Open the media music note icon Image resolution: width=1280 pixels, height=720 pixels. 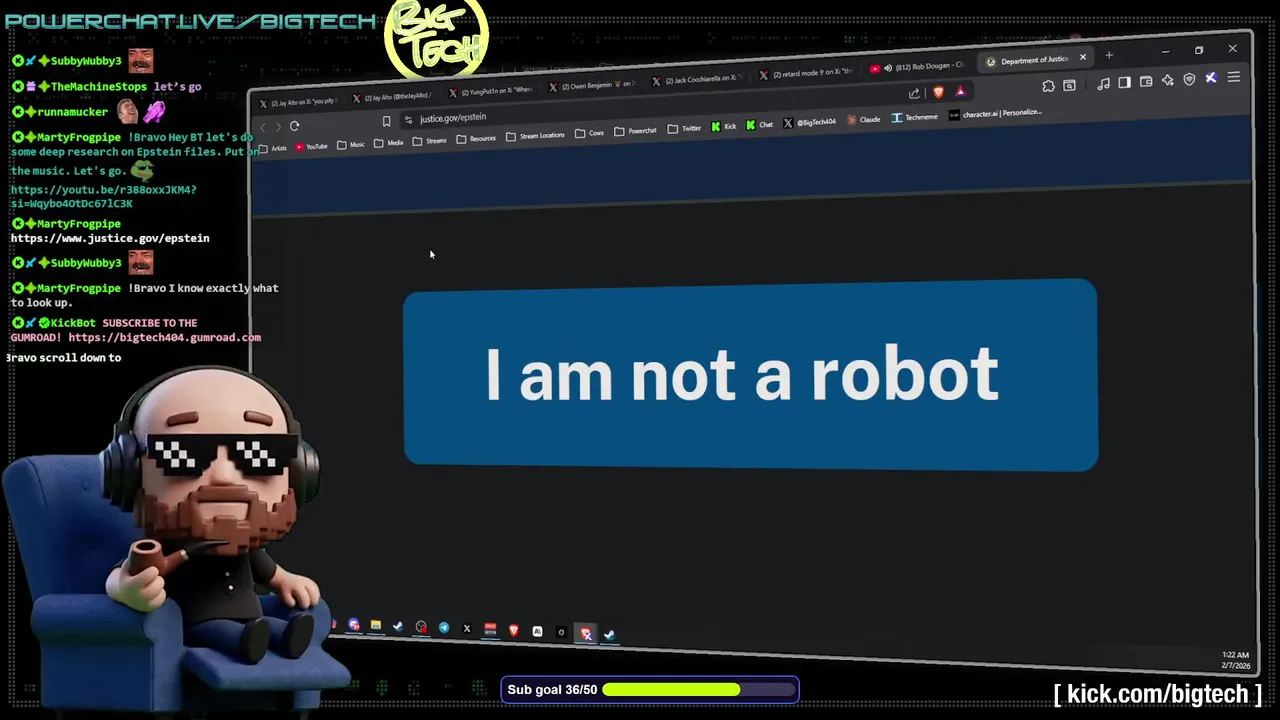[x=1103, y=84]
